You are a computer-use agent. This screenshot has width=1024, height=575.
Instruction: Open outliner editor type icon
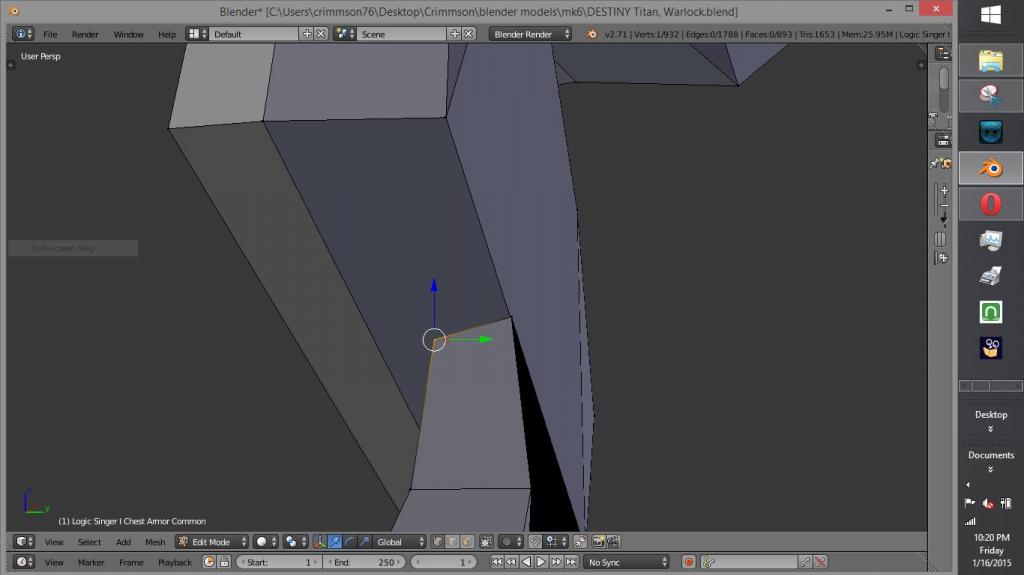(943, 54)
